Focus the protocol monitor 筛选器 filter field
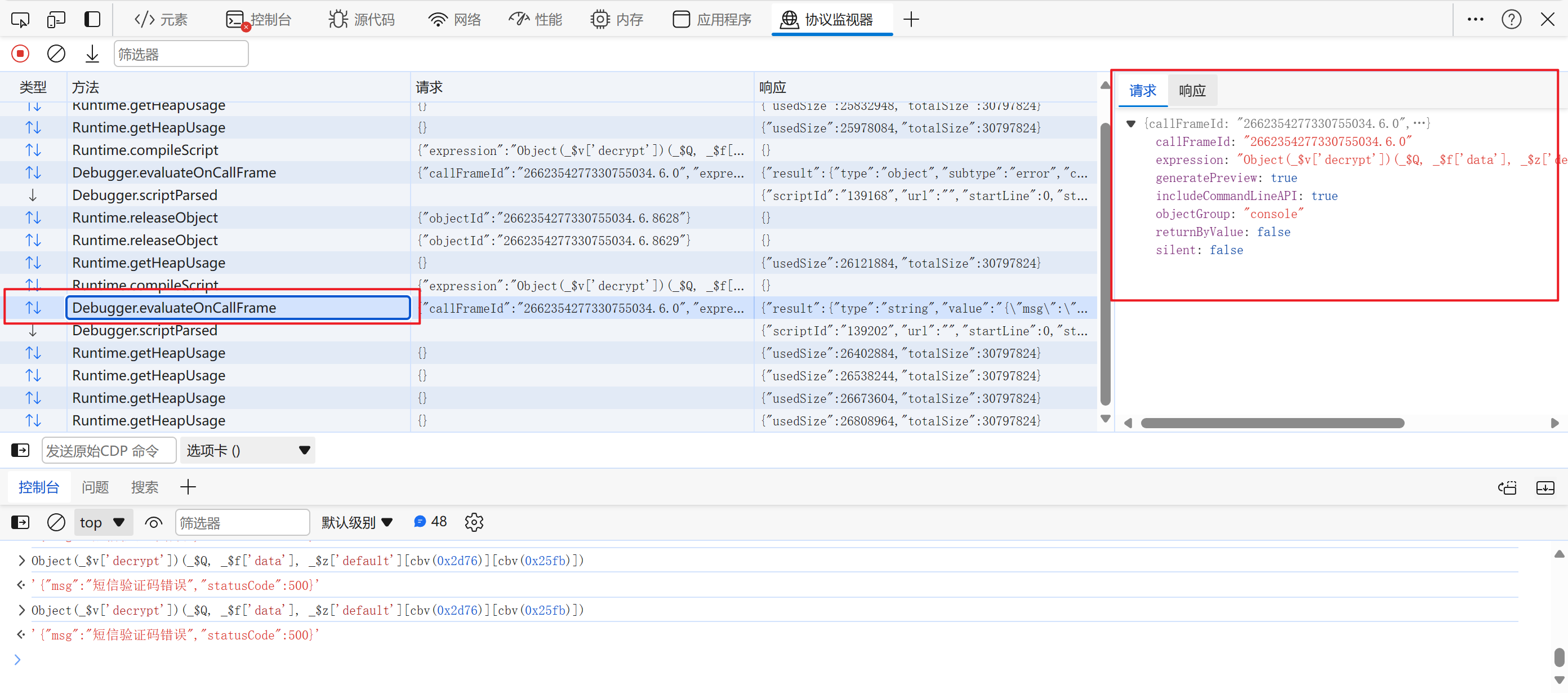This screenshot has height=693, width=1568. click(181, 54)
